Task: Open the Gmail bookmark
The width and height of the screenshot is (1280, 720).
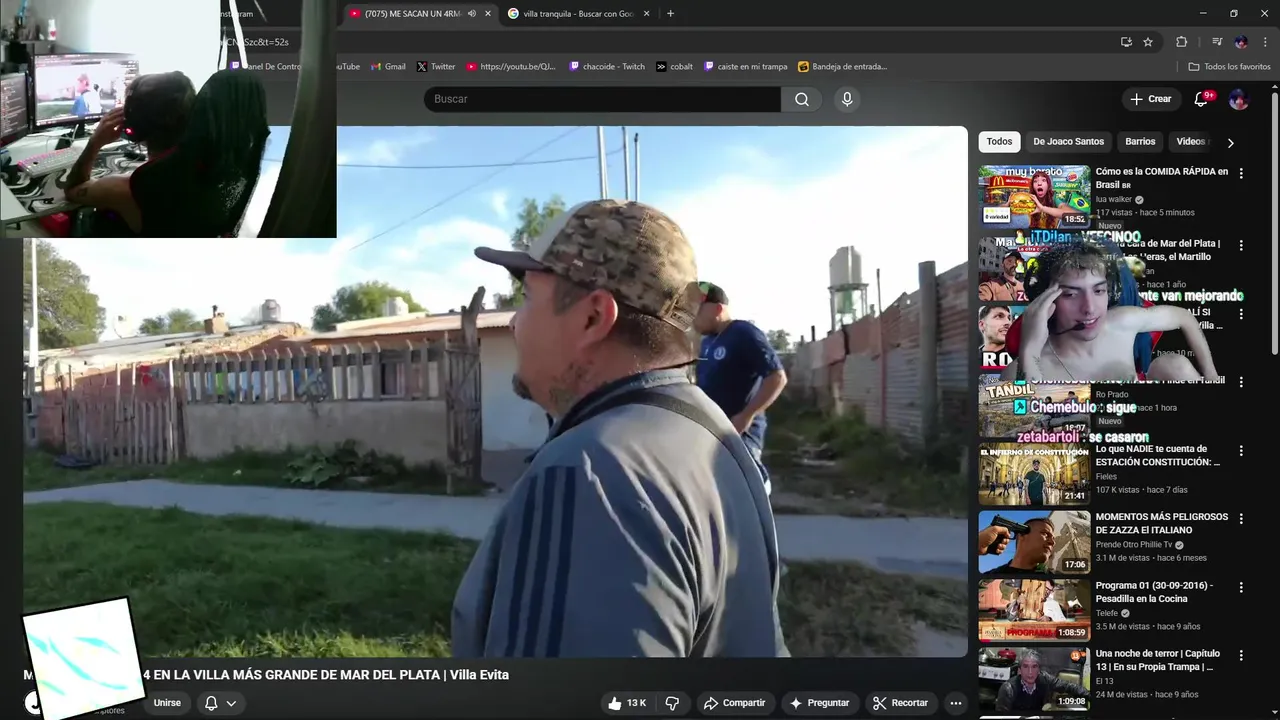Action: click(388, 67)
